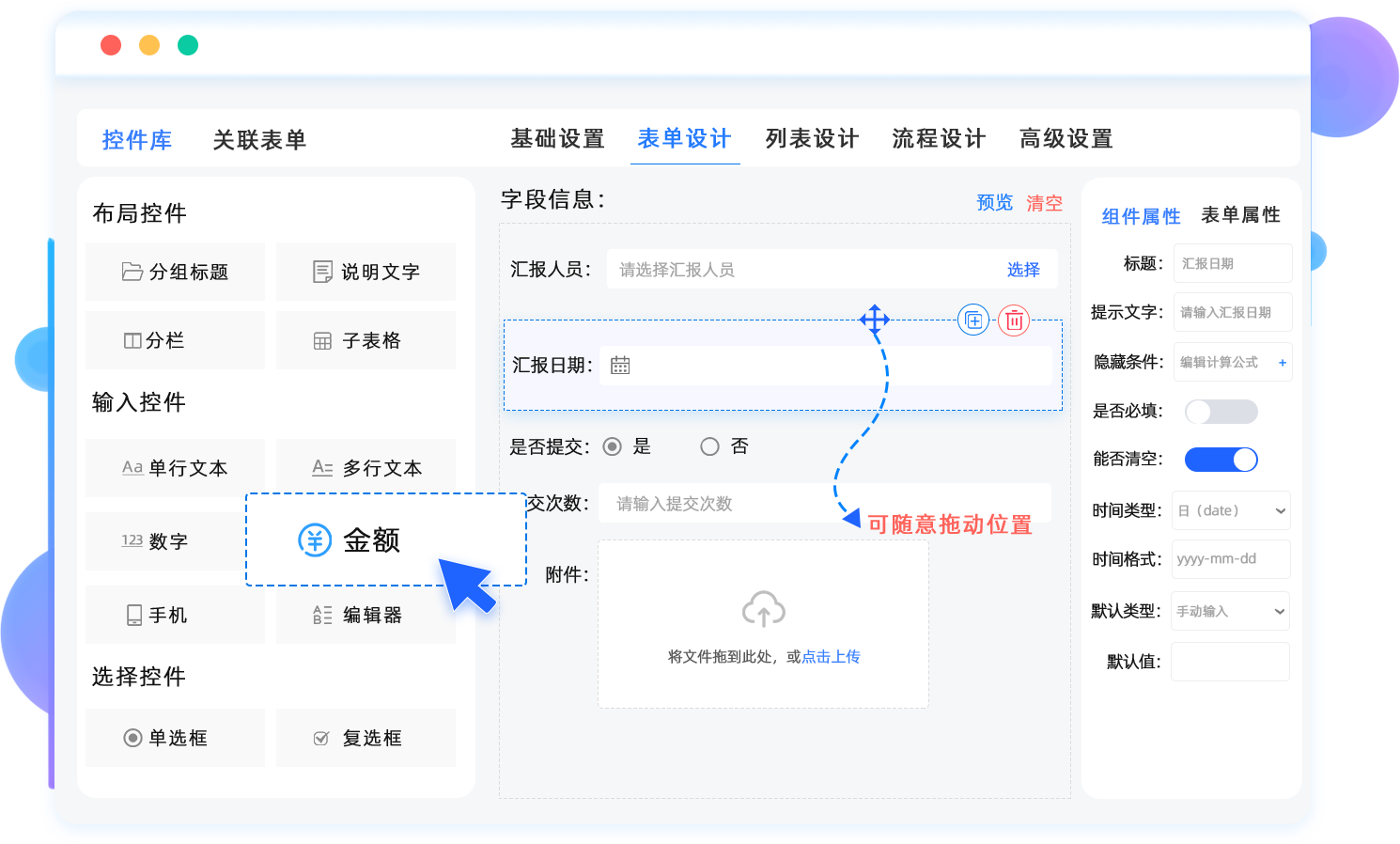Open the 高级设置 tab

pyautogui.click(x=1066, y=139)
